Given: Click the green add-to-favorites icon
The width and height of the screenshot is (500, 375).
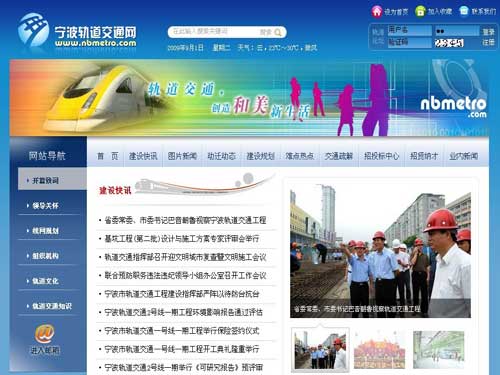Looking at the screenshot, I should [x=420, y=11].
